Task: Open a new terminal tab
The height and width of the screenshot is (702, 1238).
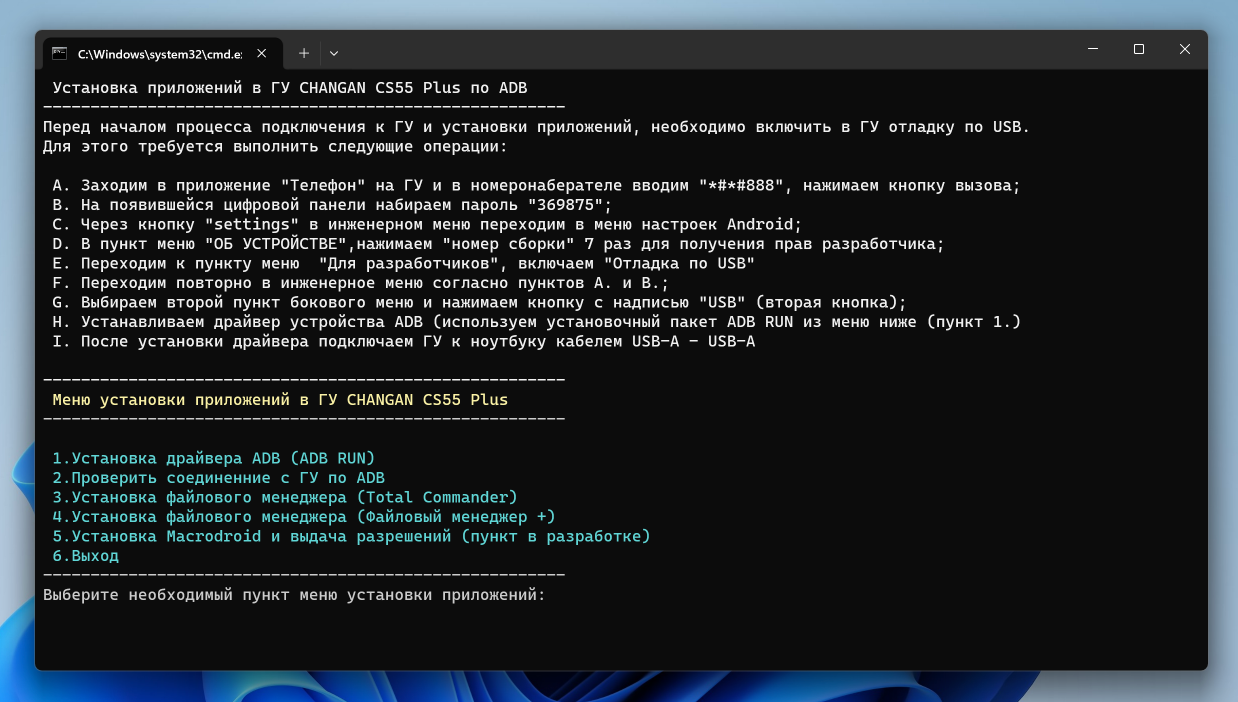Action: pyautogui.click(x=304, y=53)
